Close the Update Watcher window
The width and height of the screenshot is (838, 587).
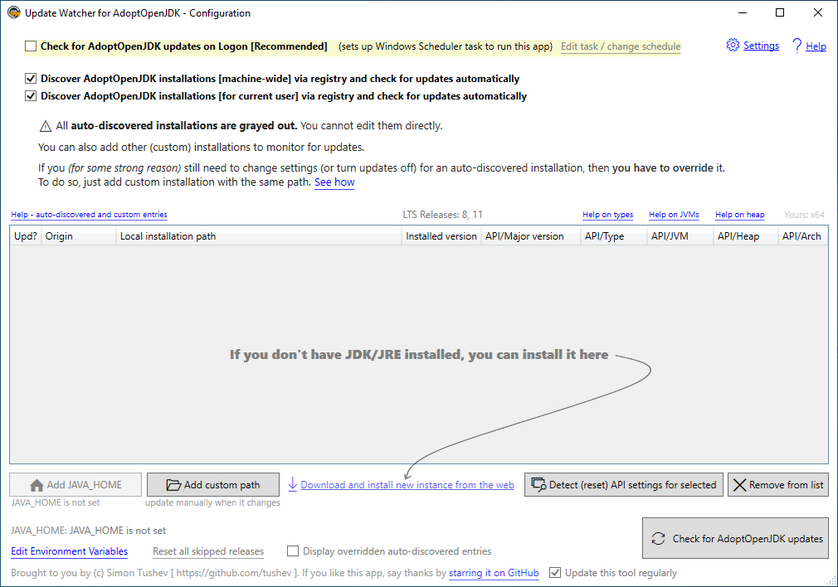pyautogui.click(x=818, y=12)
